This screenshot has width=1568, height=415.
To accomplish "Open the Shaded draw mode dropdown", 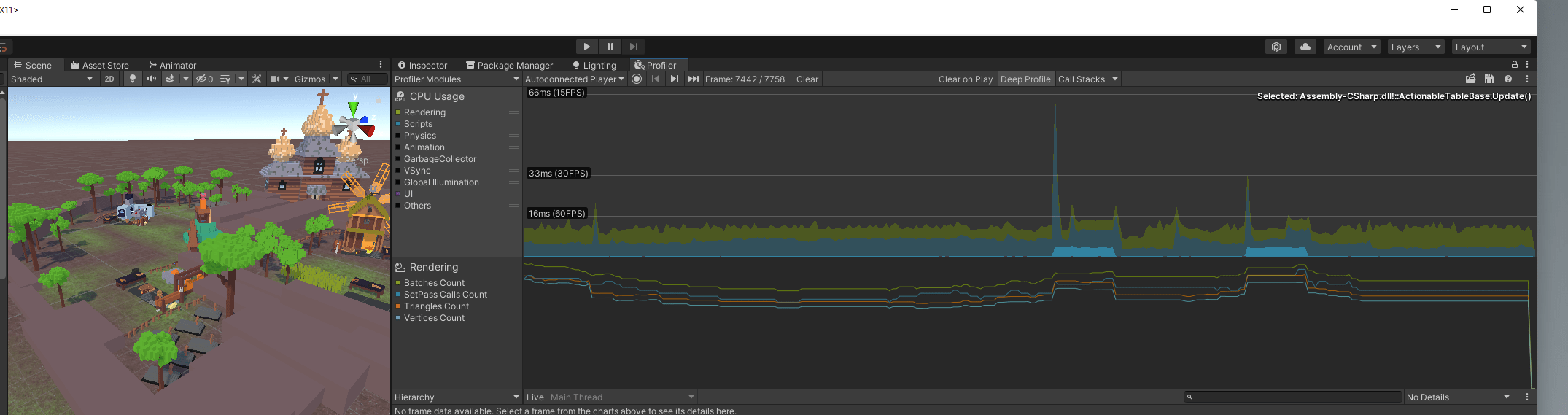I will point(52,79).
